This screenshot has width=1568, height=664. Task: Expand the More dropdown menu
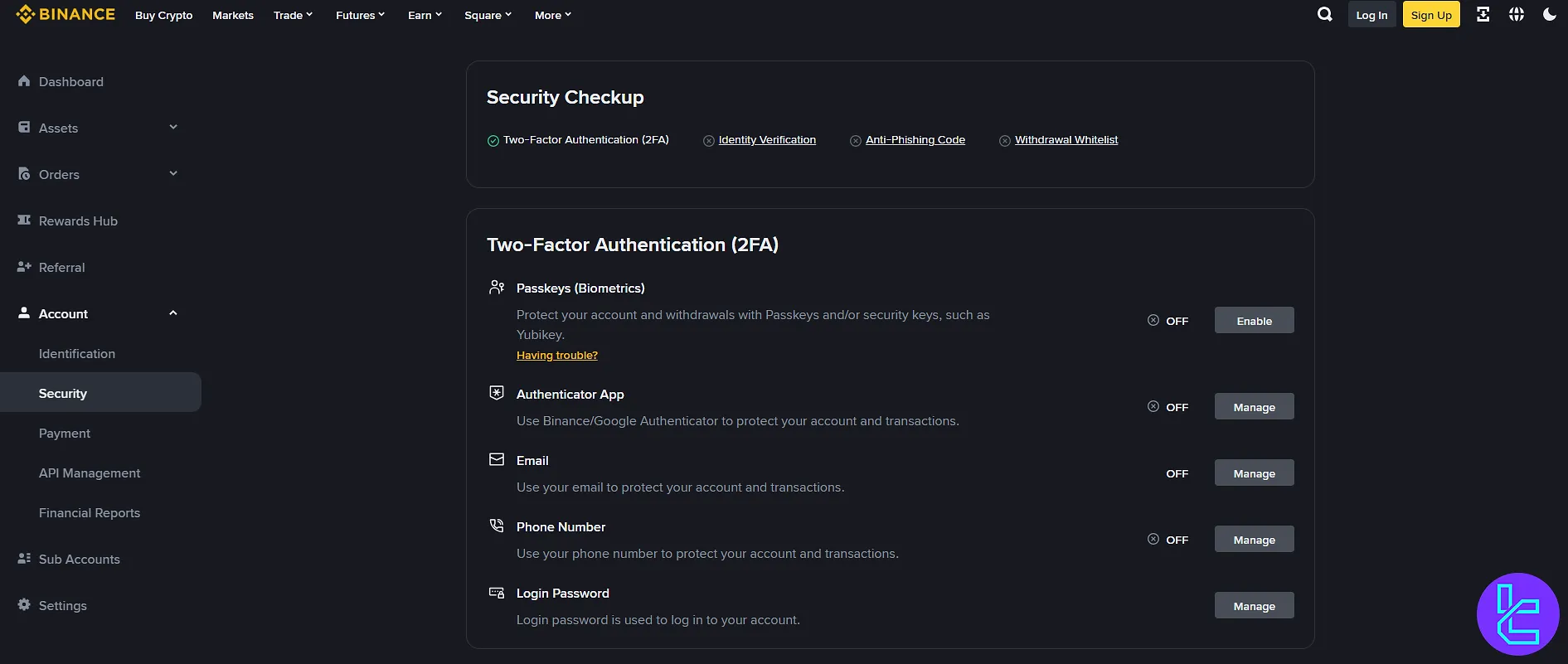[552, 15]
